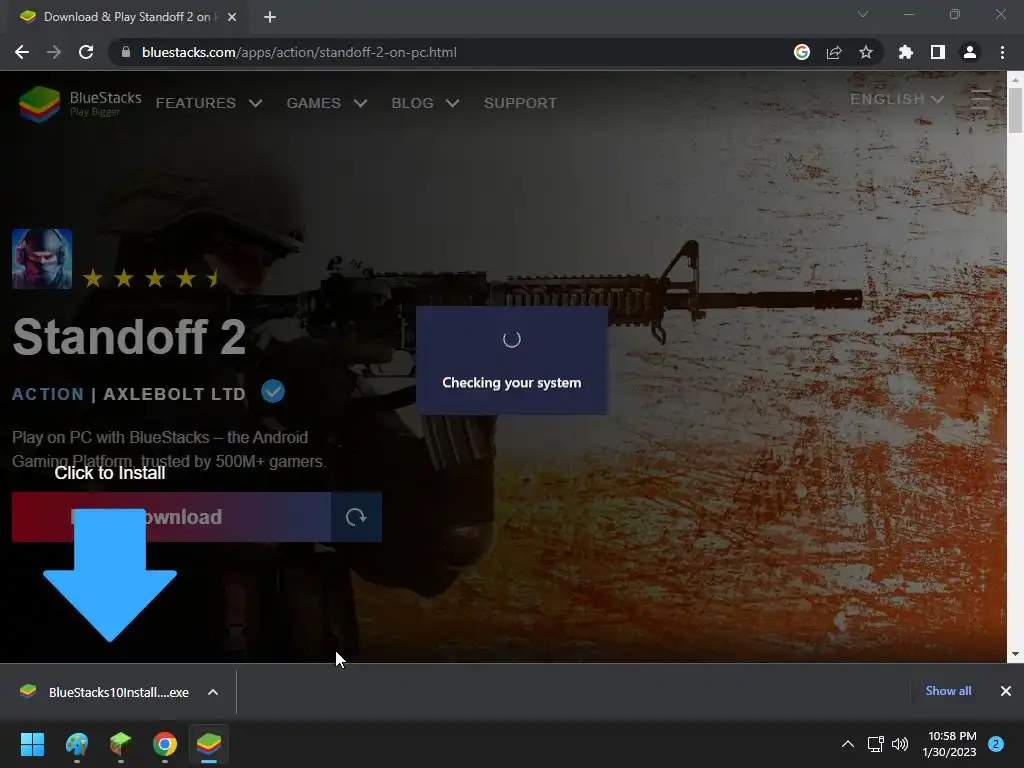Expand the FEATURES menu
This screenshot has width=1024, height=768.
coord(209,103)
